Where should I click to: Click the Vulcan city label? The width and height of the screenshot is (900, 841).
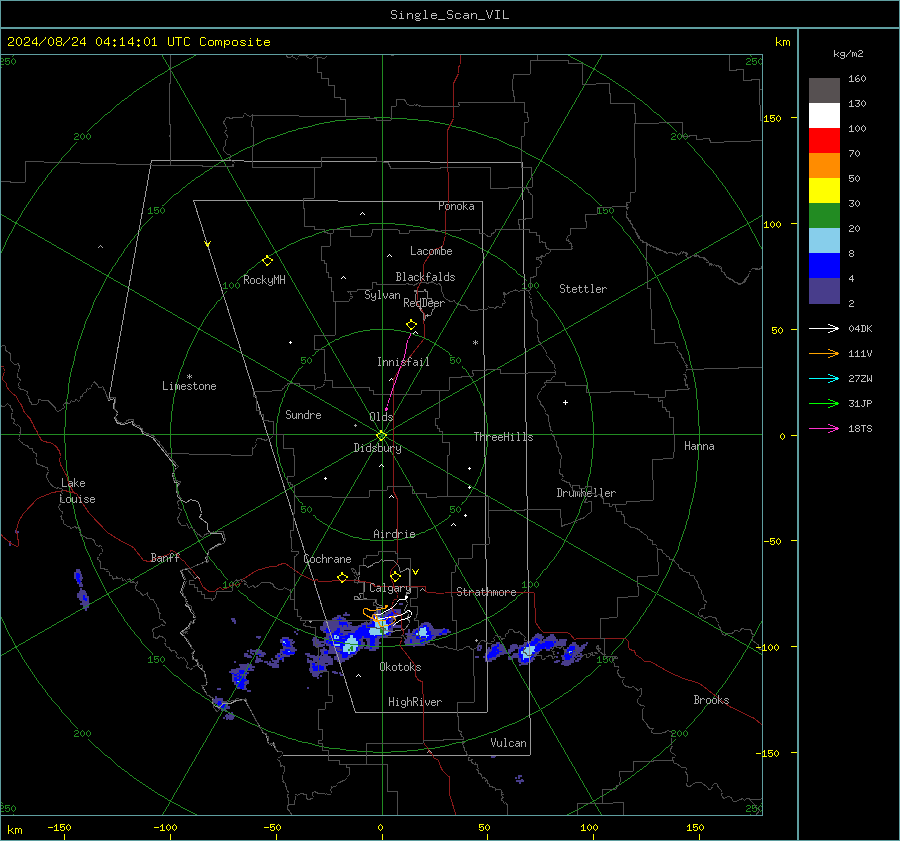tap(508, 743)
